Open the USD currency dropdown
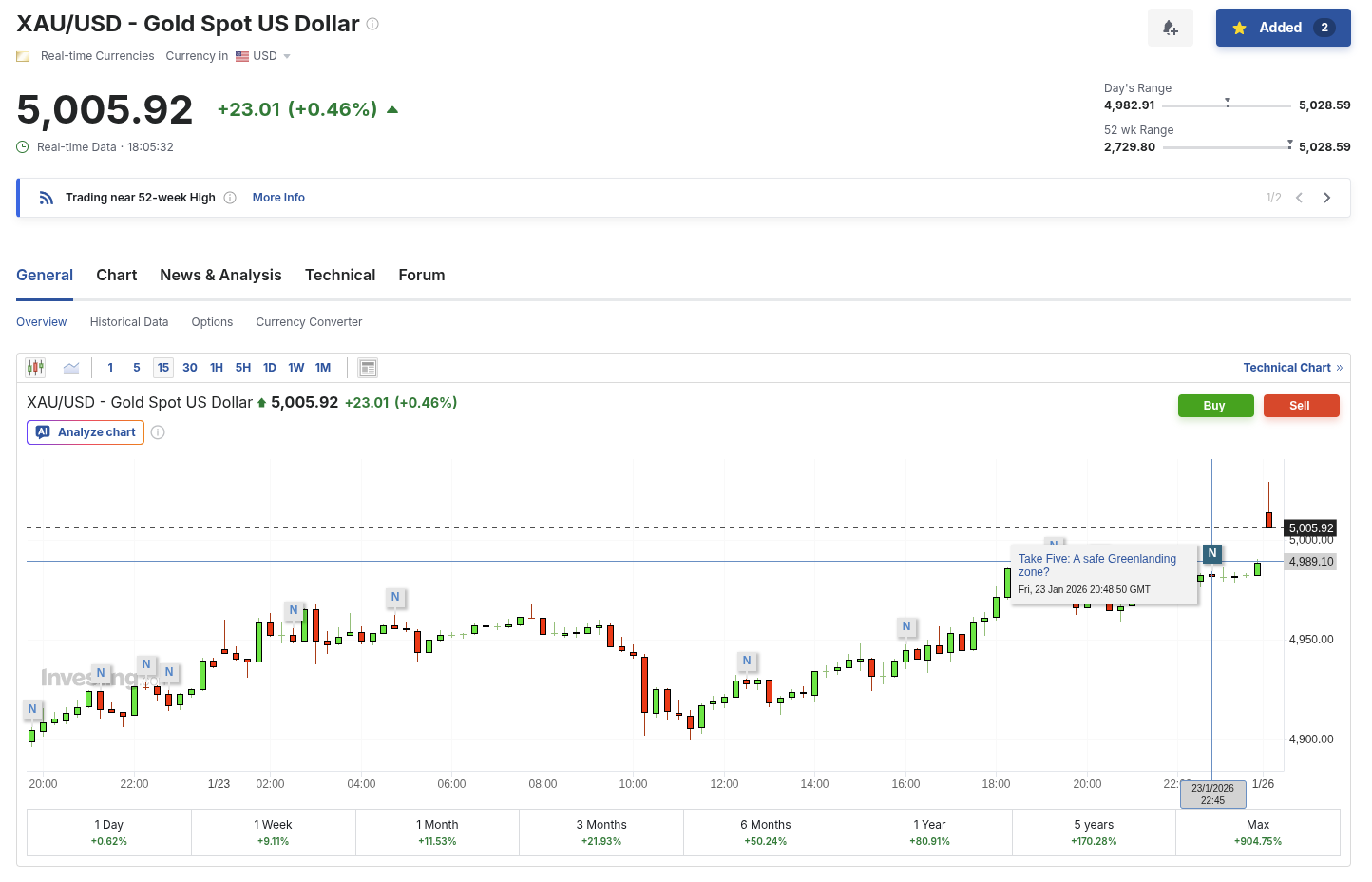Screen dimensions: 1372x882 [263, 56]
